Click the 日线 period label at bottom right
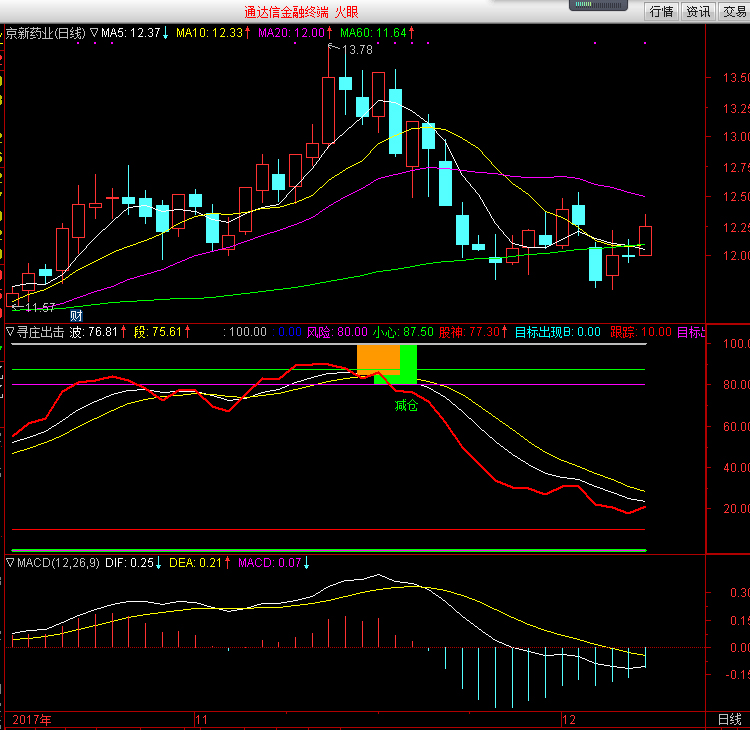750x730 pixels. (x=730, y=719)
